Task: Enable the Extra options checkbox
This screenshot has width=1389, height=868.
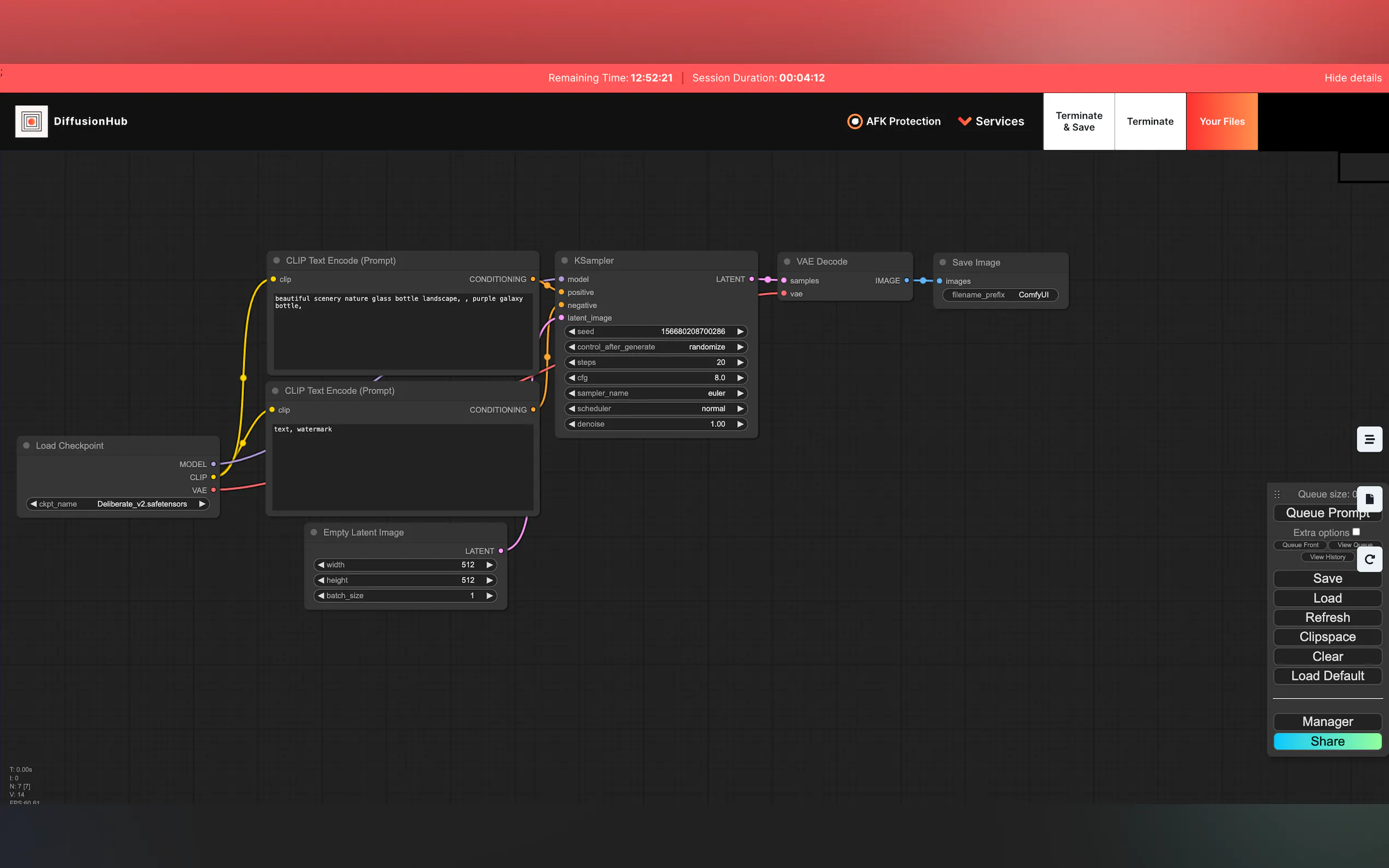Action: (x=1356, y=532)
